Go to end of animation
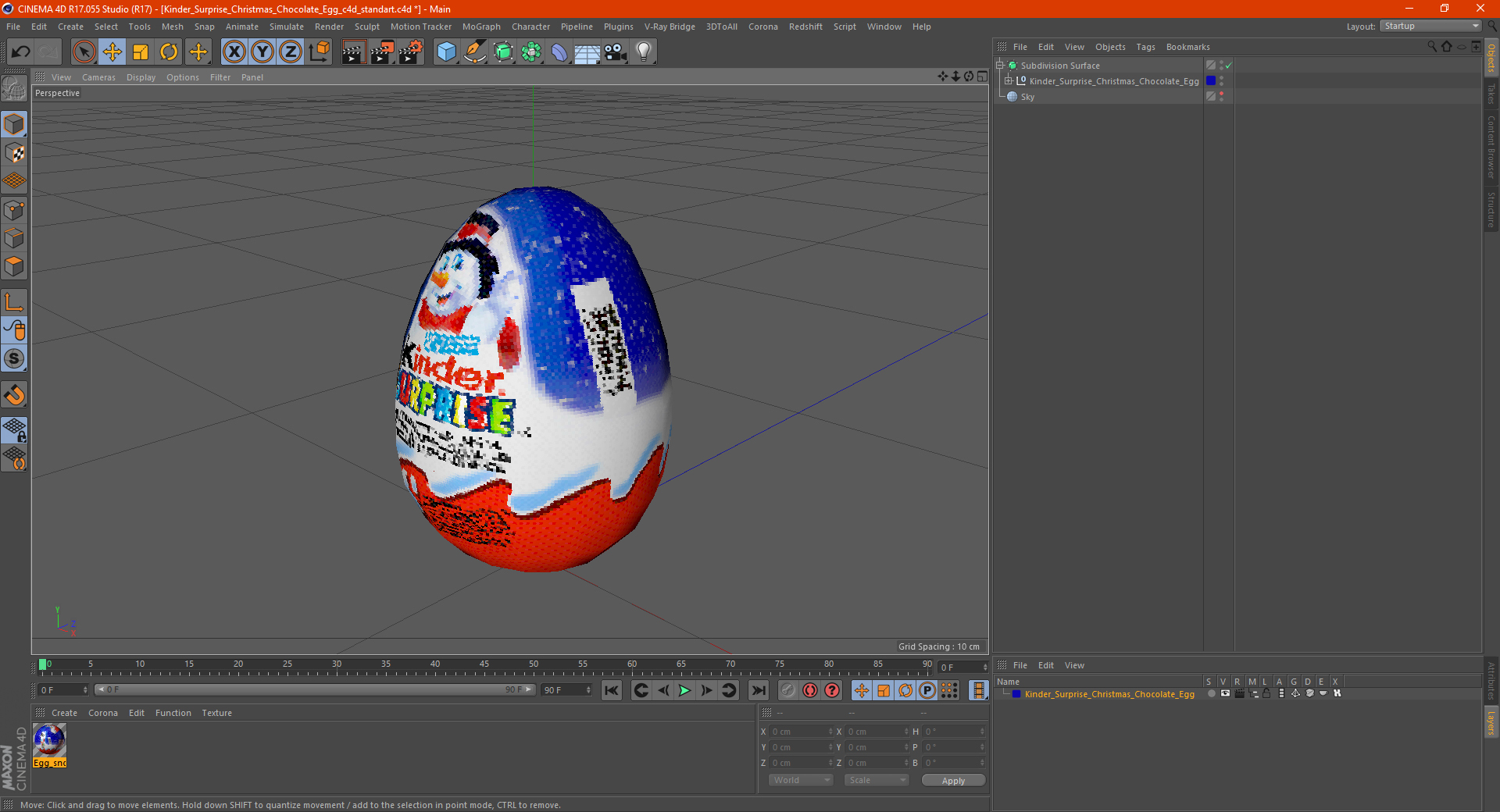The height and width of the screenshot is (812, 1500). pos(758,690)
